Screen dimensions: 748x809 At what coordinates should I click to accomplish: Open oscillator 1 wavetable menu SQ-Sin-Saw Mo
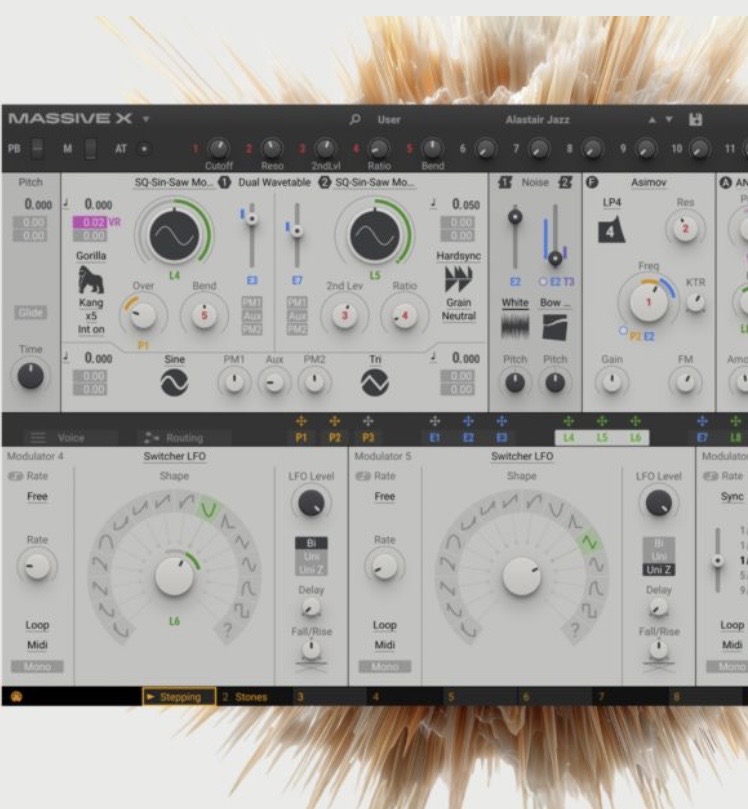173,182
